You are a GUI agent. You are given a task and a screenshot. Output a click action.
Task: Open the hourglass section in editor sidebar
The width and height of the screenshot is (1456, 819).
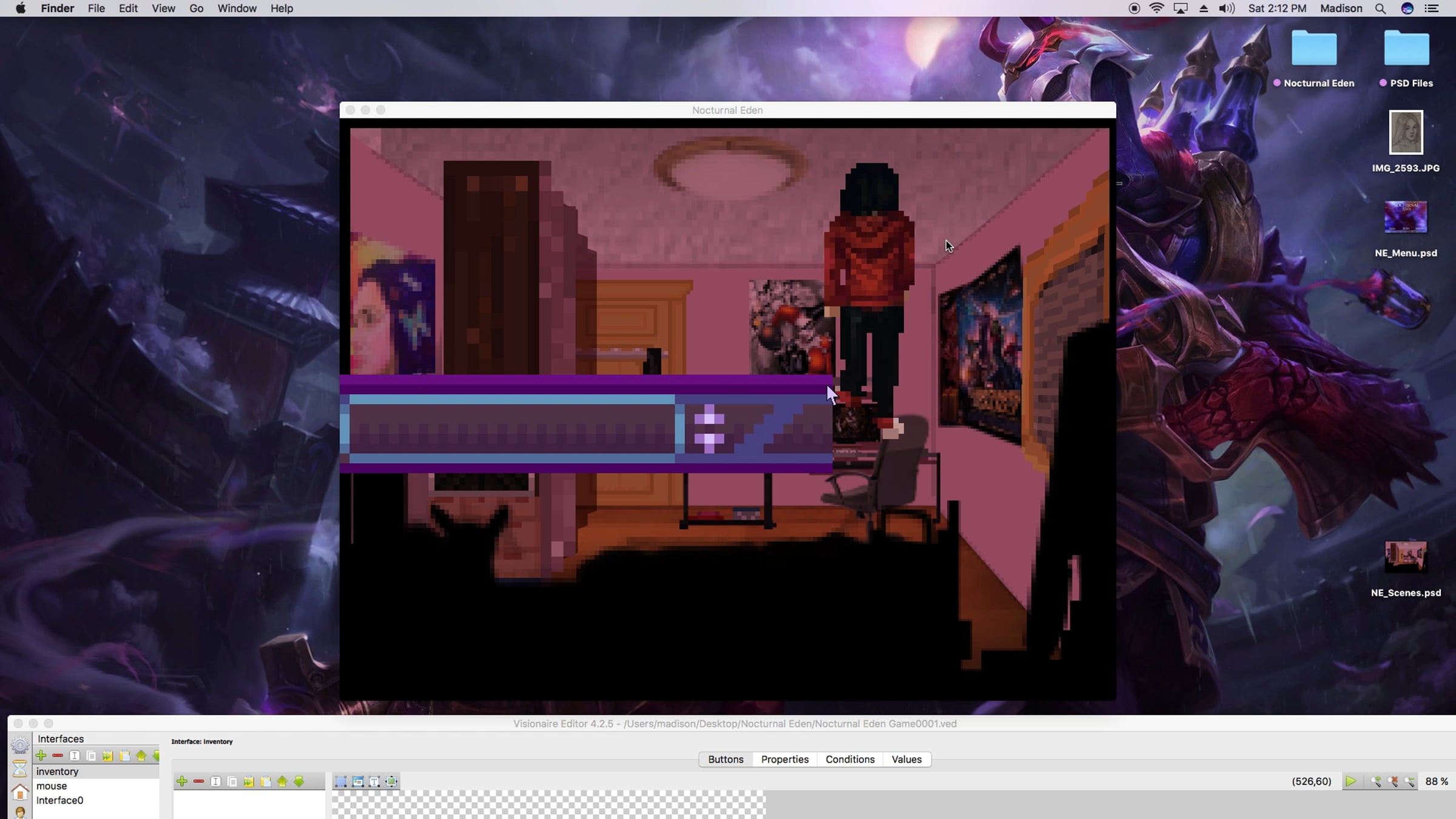(x=20, y=769)
